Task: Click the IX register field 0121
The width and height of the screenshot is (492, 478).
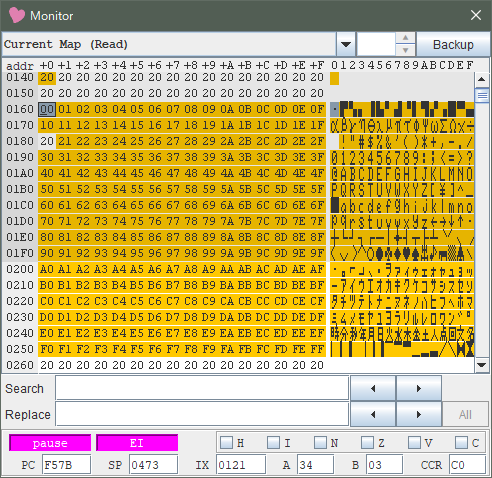Action: (241, 465)
